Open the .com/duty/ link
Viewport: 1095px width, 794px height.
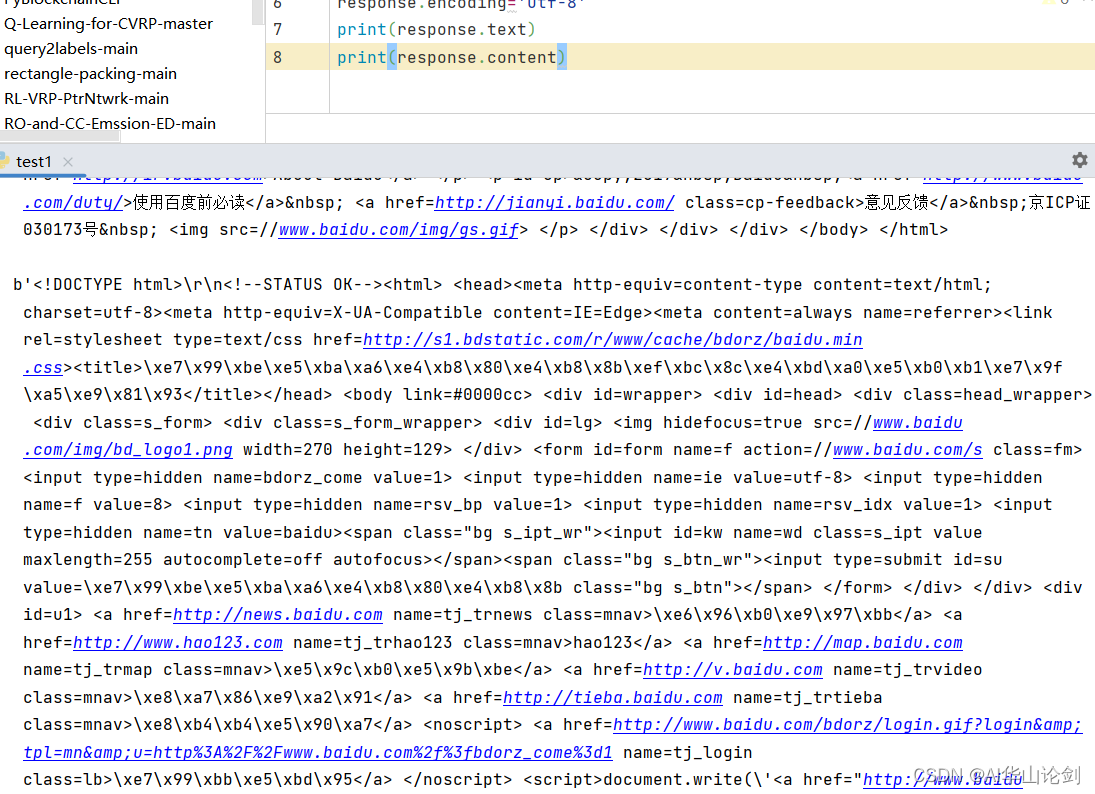click(73, 203)
